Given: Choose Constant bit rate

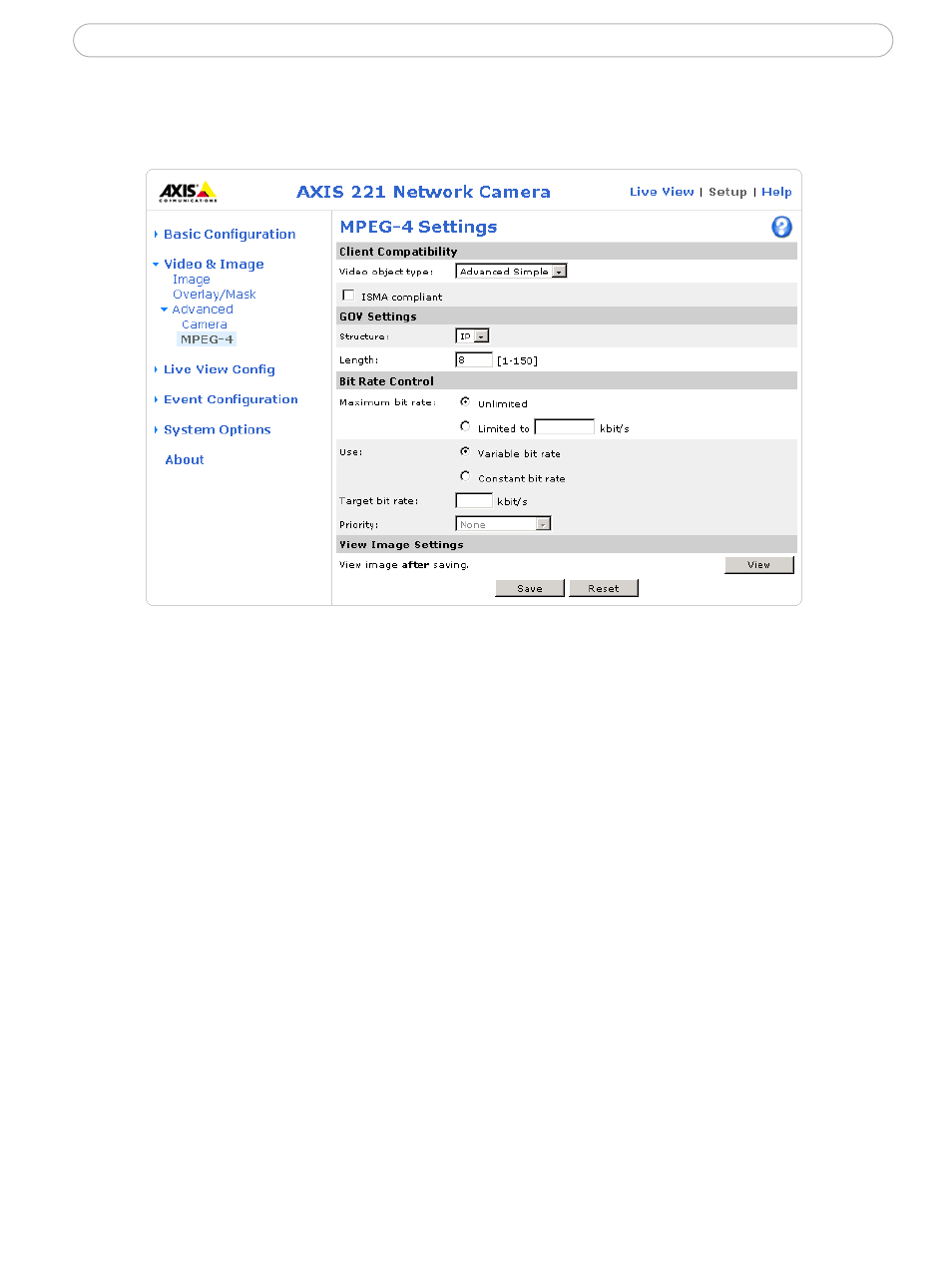Looking at the screenshot, I should point(465,477).
